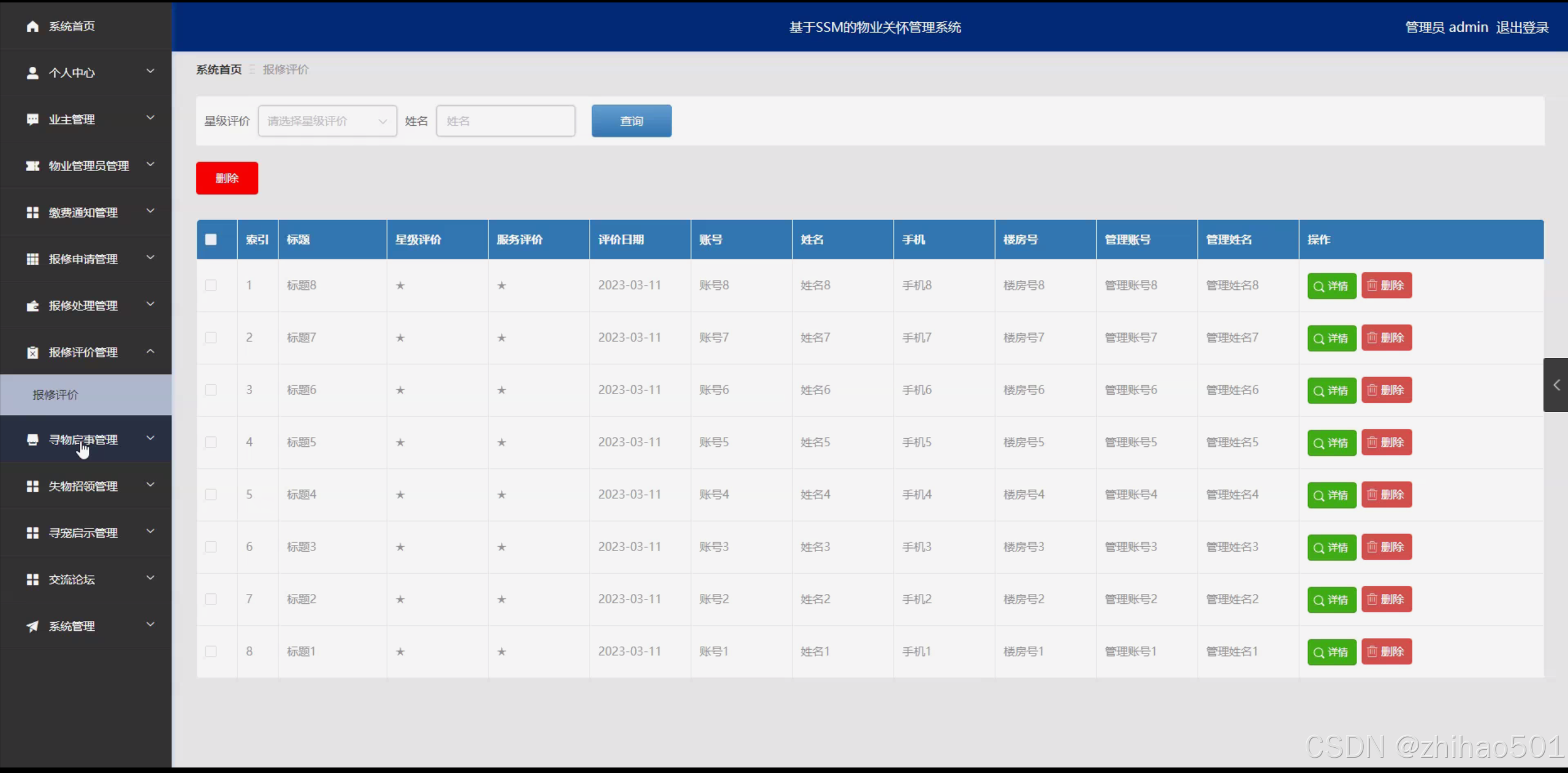Click the grid icon for 交流论坛

point(32,579)
